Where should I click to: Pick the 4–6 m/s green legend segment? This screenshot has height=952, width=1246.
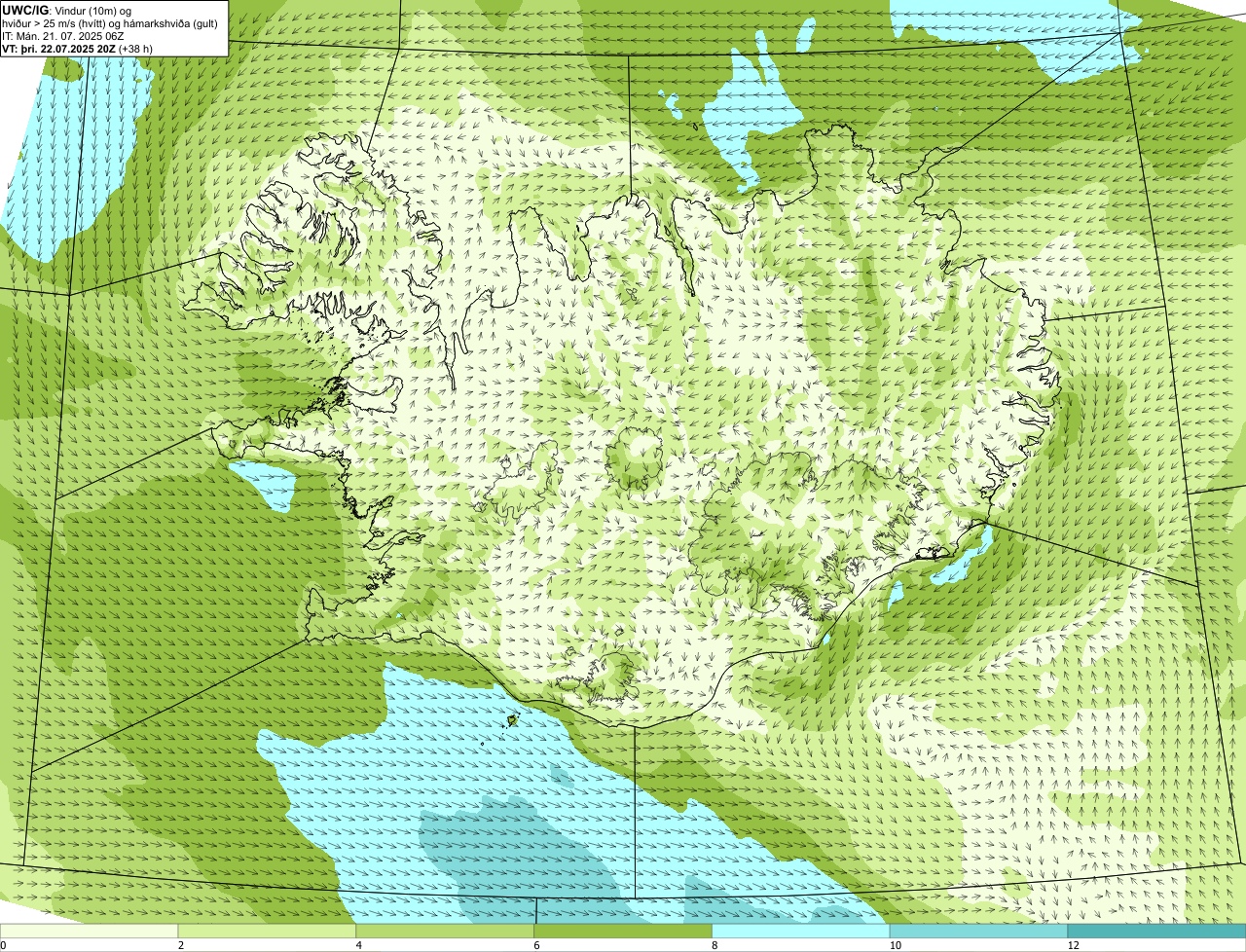(x=446, y=931)
